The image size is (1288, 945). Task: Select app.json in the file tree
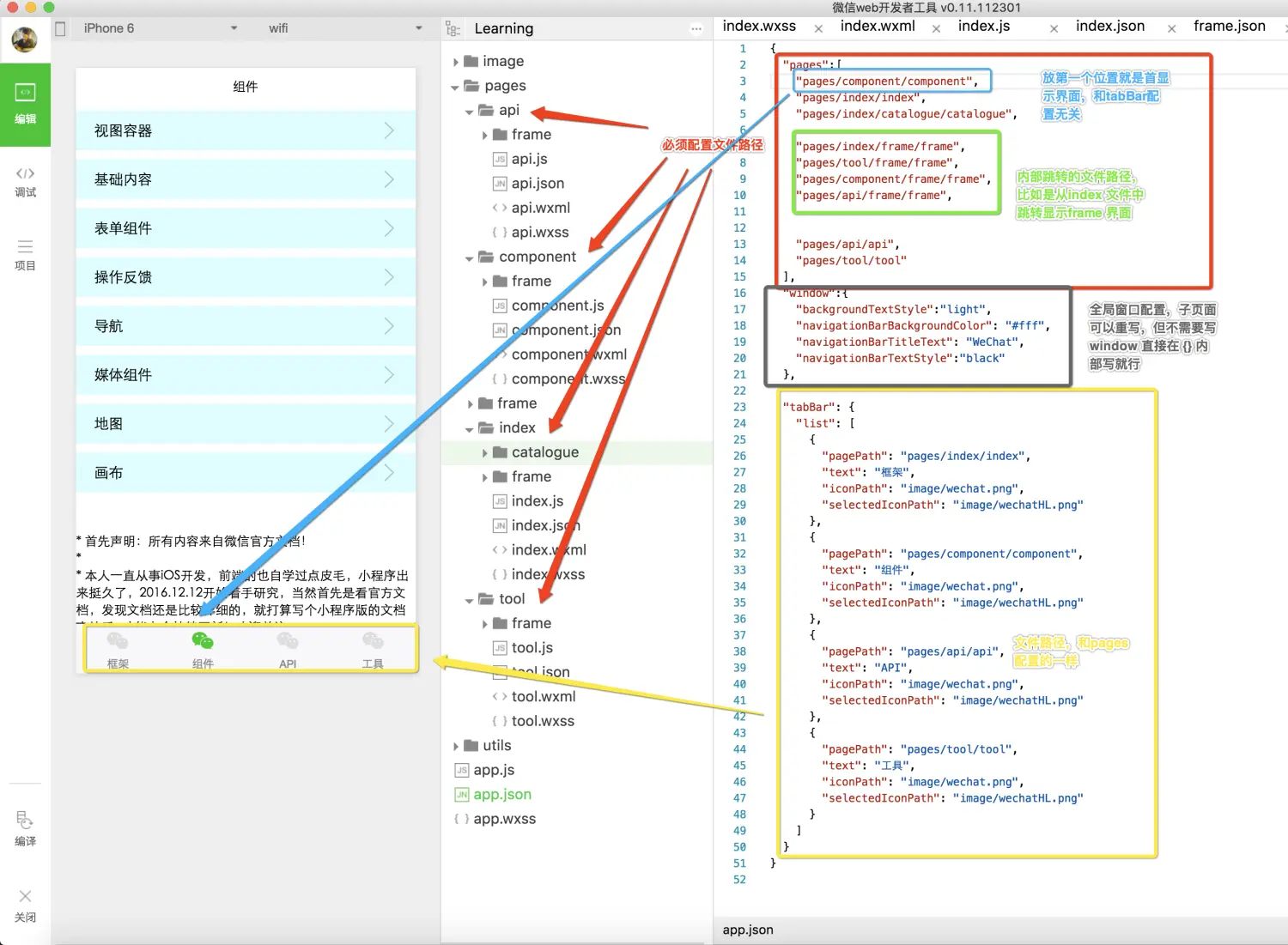click(502, 795)
